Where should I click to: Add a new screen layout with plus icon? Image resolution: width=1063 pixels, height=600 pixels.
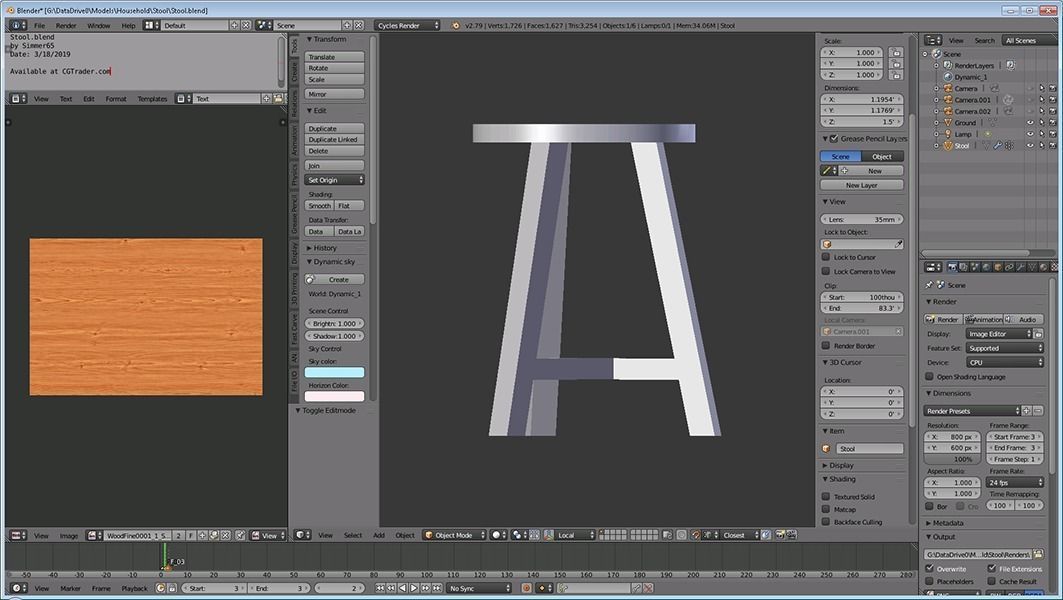point(235,25)
